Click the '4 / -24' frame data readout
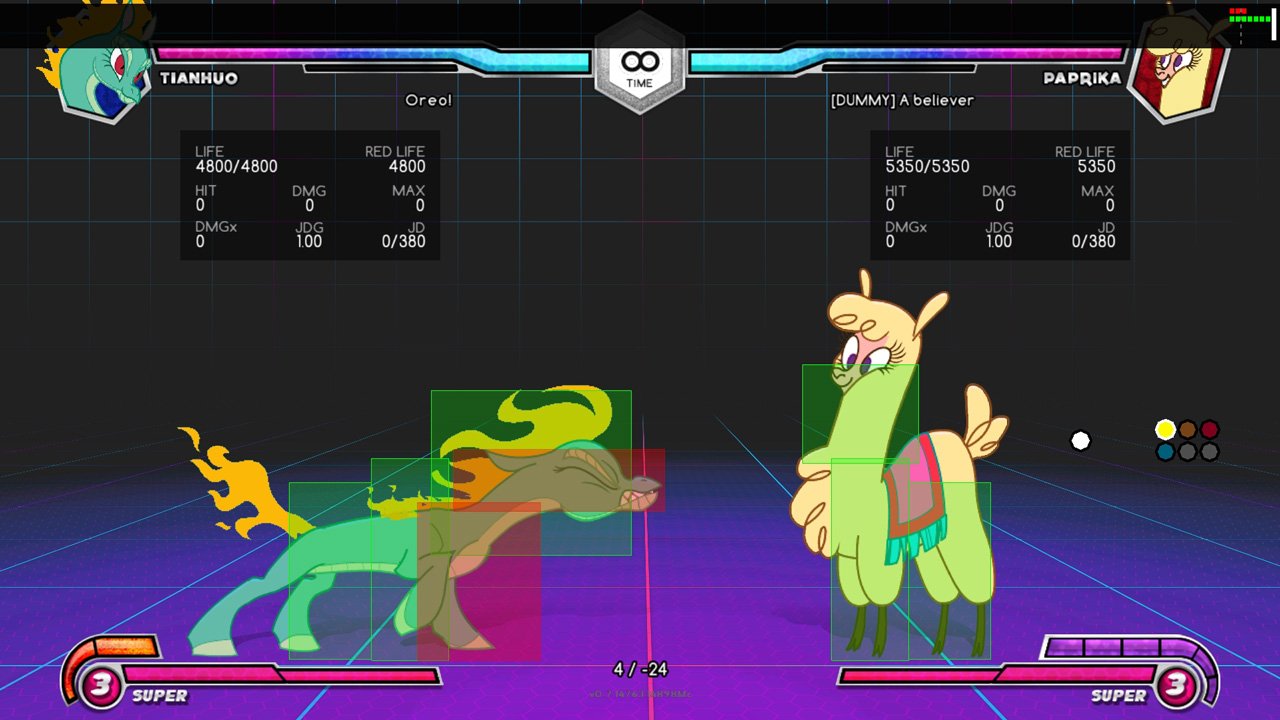This screenshot has width=1280, height=720. 640,669
